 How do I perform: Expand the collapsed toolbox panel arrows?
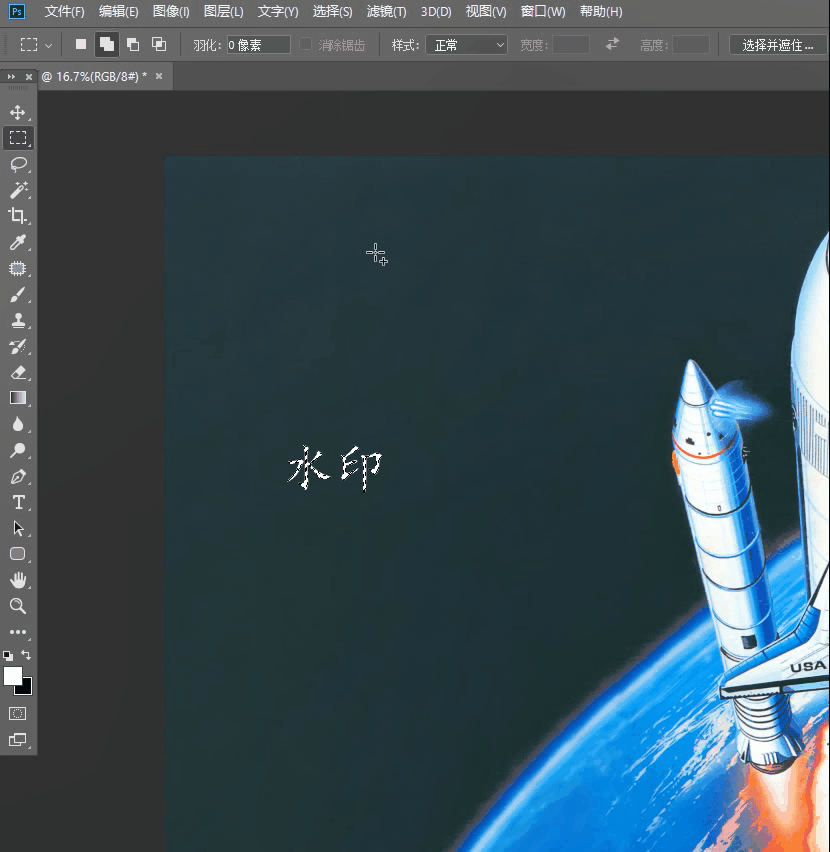coord(11,77)
